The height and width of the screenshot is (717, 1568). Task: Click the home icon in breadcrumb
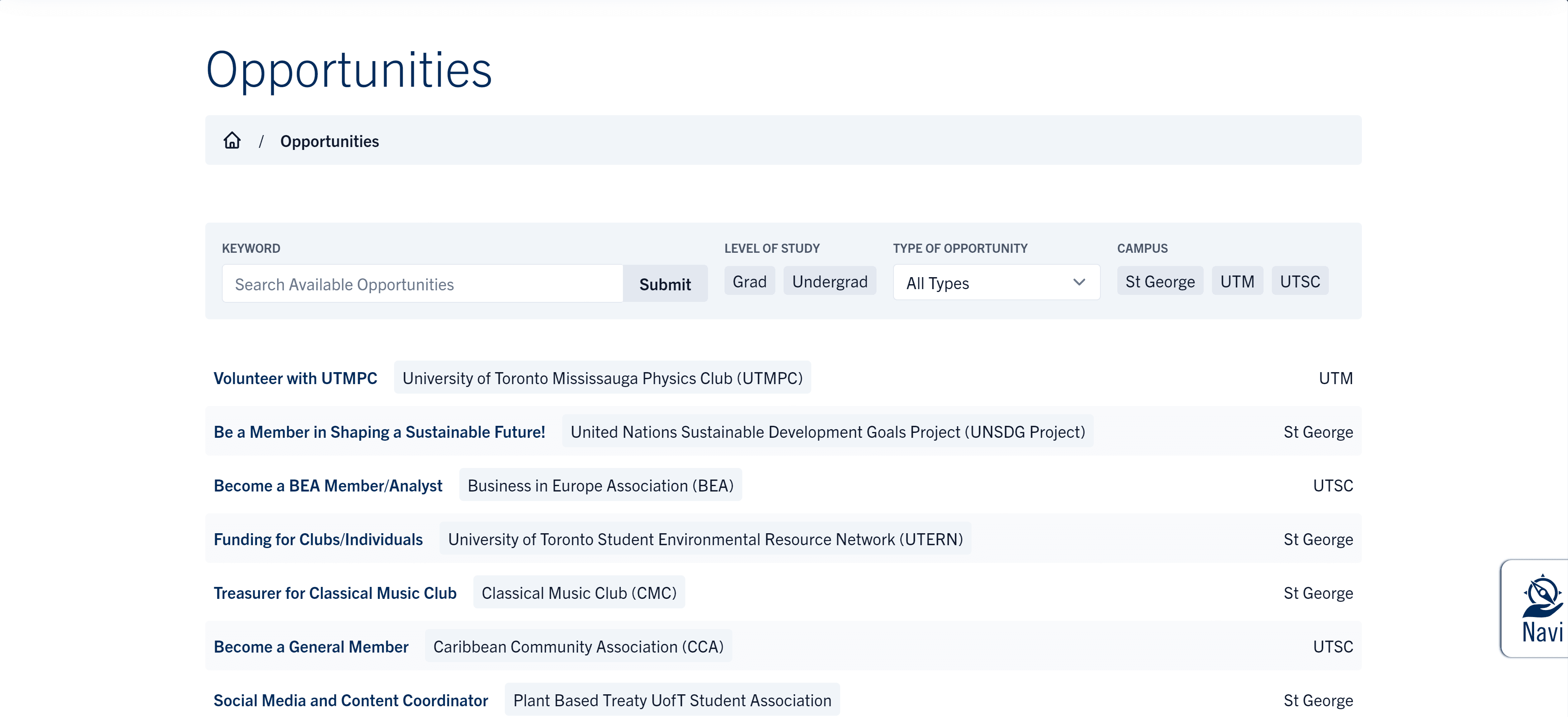tap(232, 140)
